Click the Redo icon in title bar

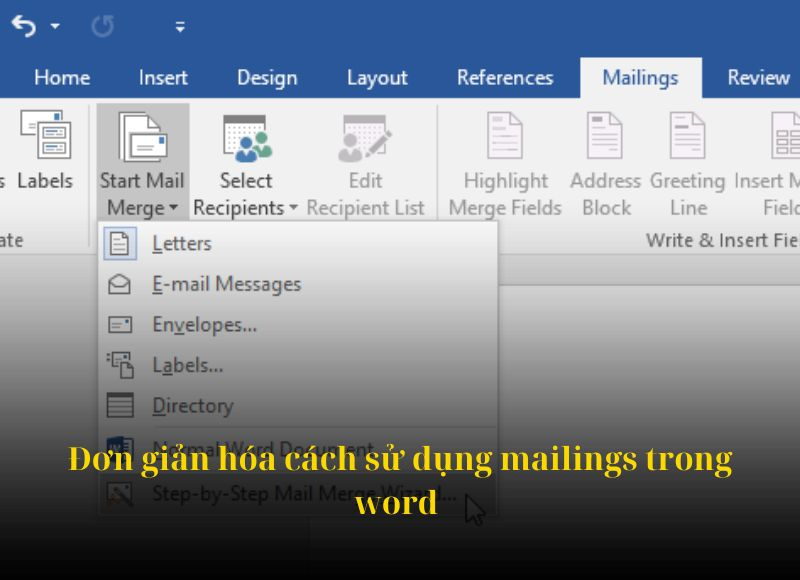[103, 26]
